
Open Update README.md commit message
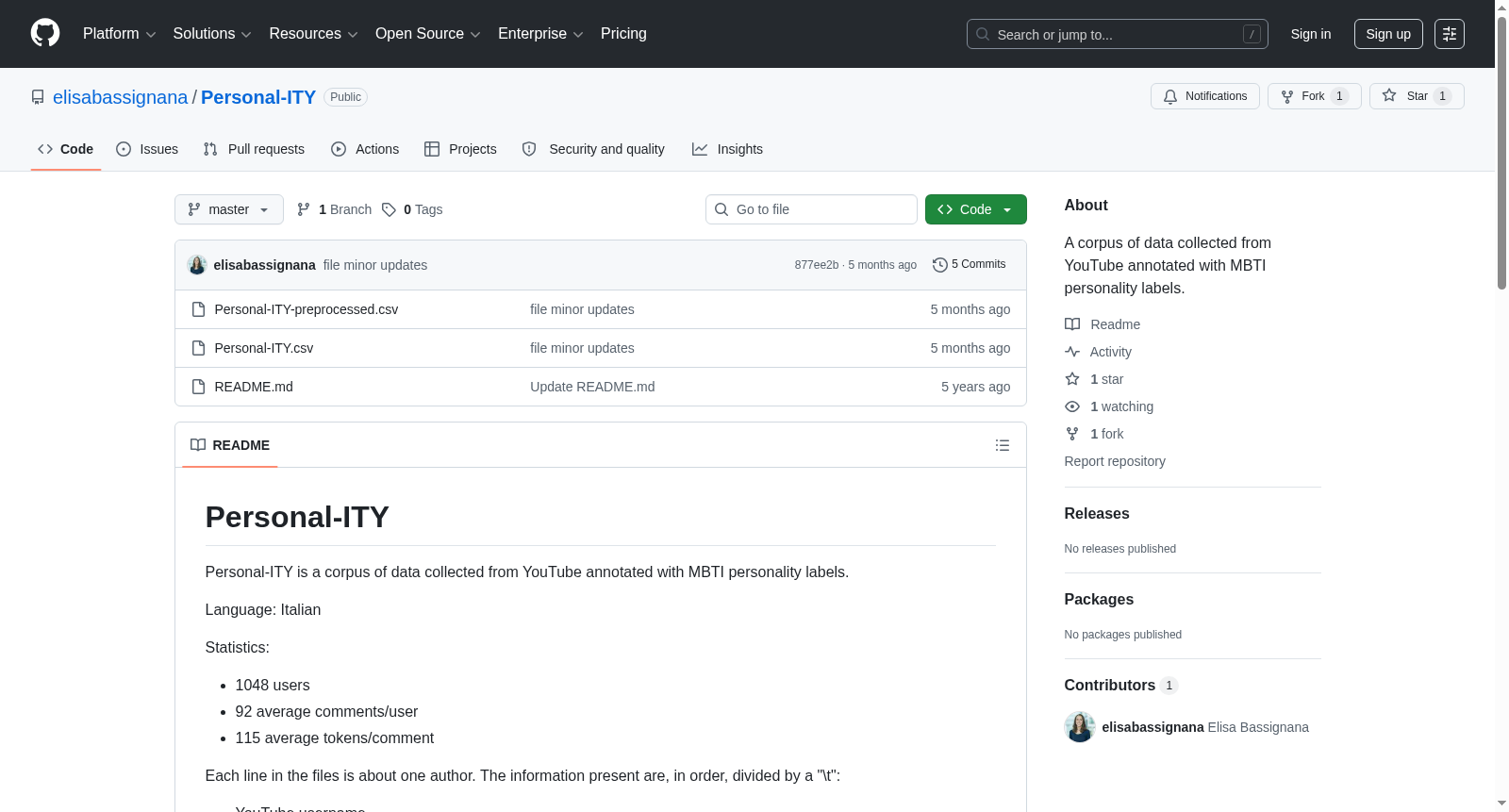[x=592, y=387]
